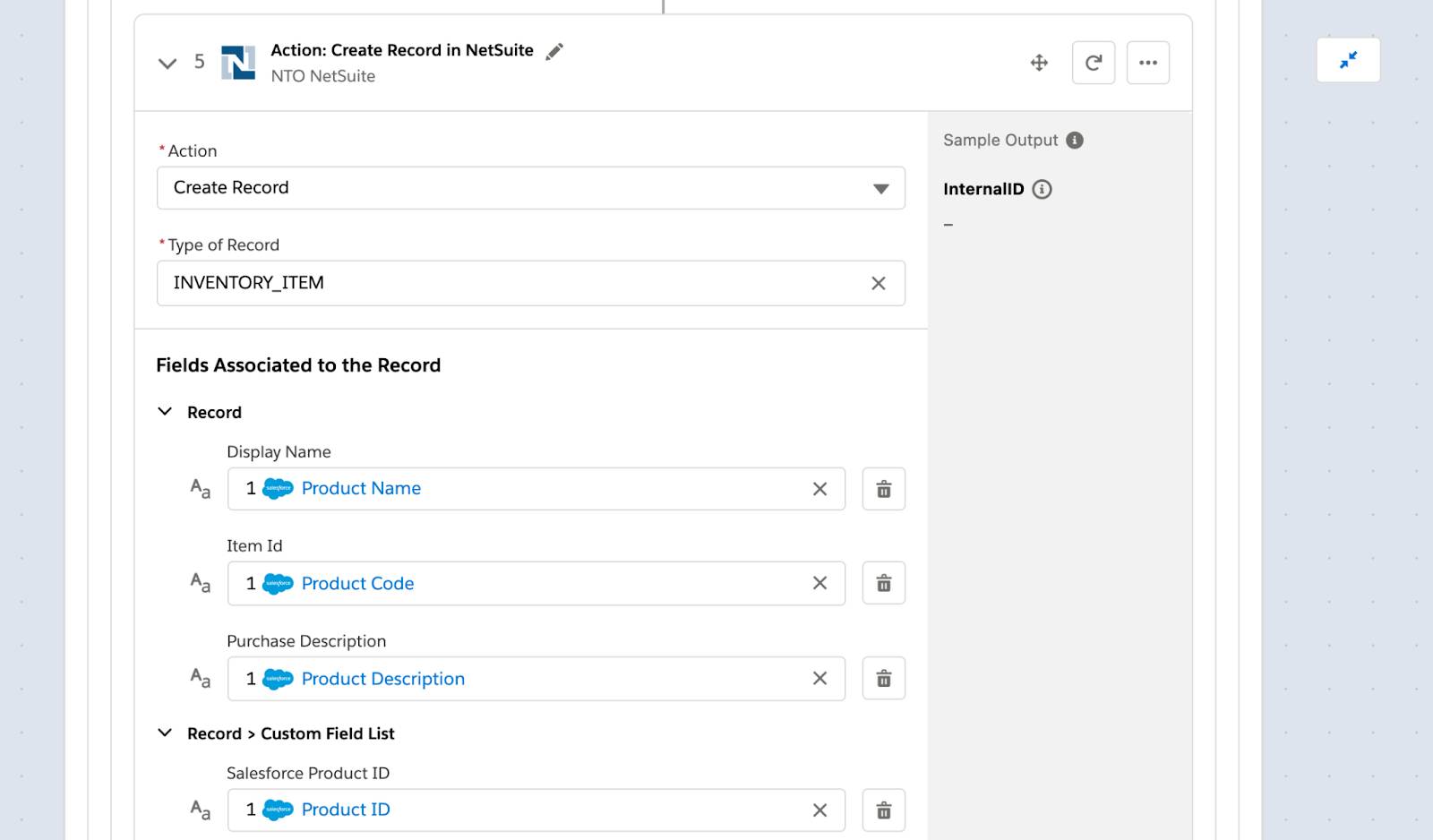Click the move step crosshair icon
The height and width of the screenshot is (840, 1433).
click(1039, 63)
